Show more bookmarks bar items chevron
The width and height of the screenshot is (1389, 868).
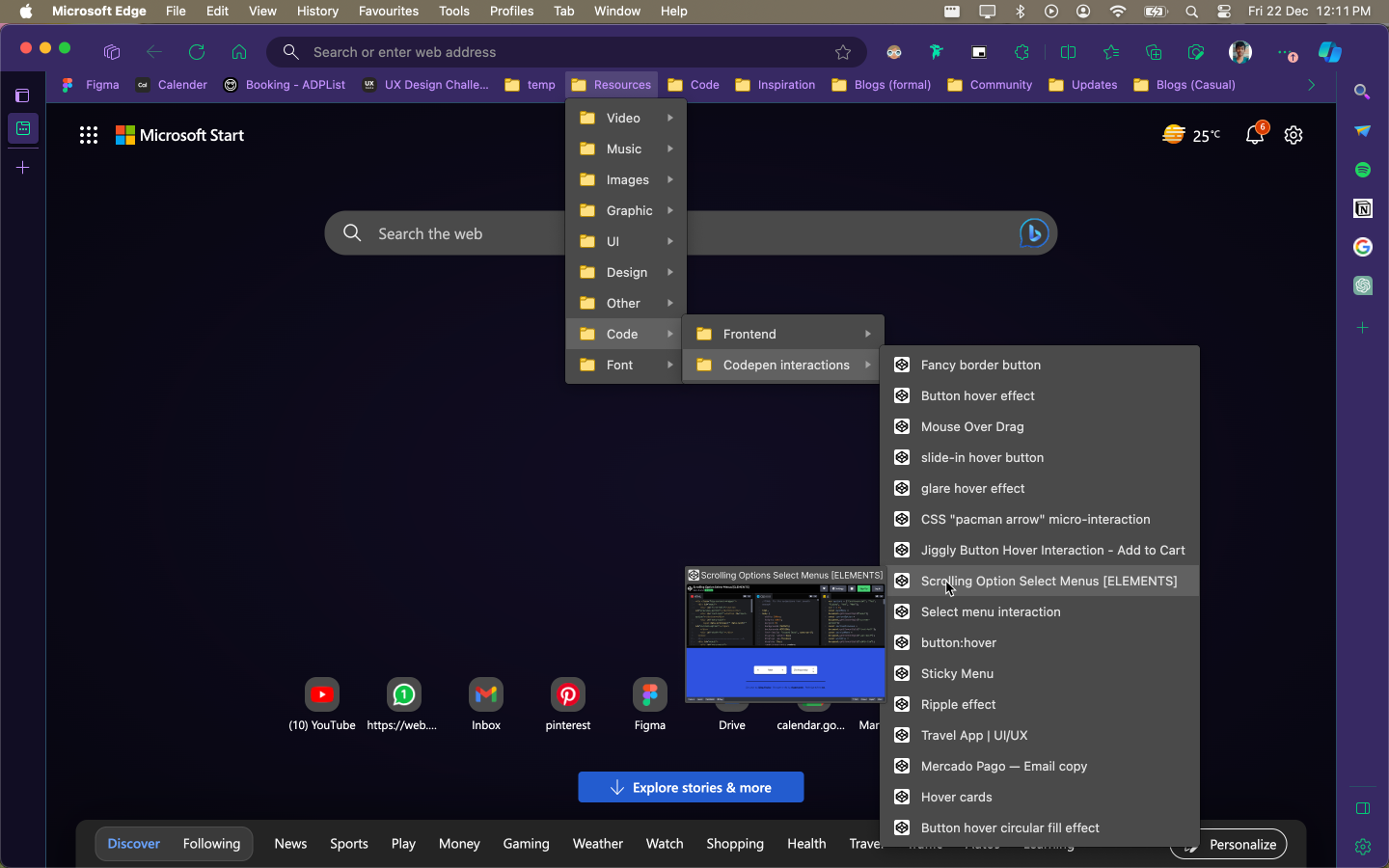[x=1311, y=85]
